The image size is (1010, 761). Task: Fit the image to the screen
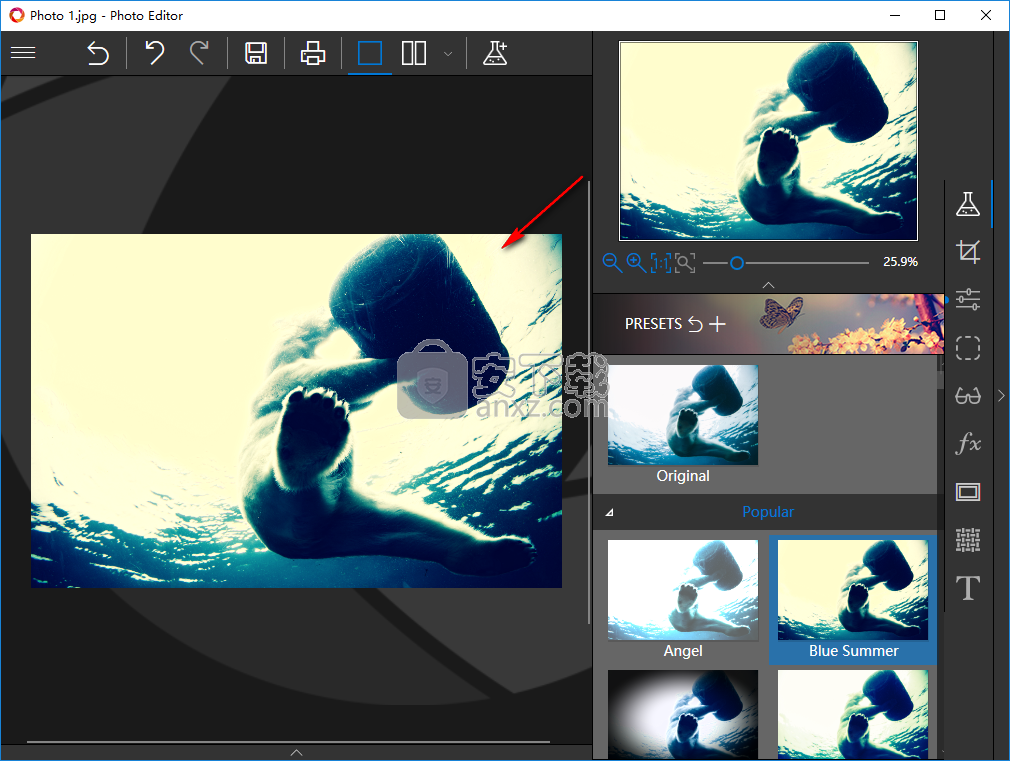(x=685, y=262)
